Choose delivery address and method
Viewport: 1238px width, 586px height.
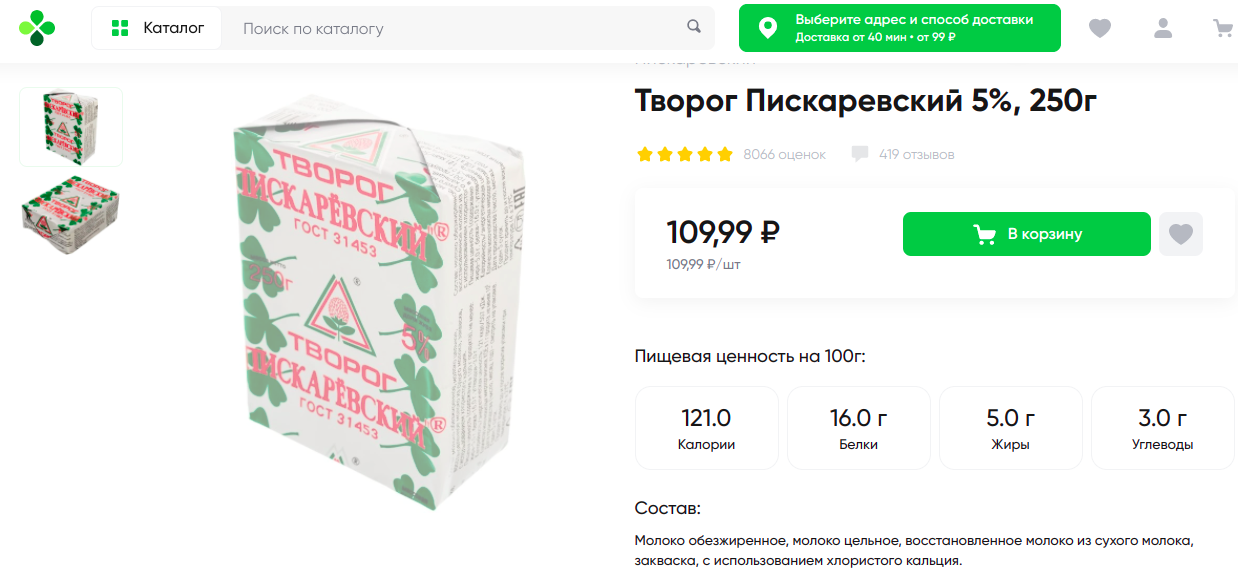pyautogui.click(x=899, y=28)
